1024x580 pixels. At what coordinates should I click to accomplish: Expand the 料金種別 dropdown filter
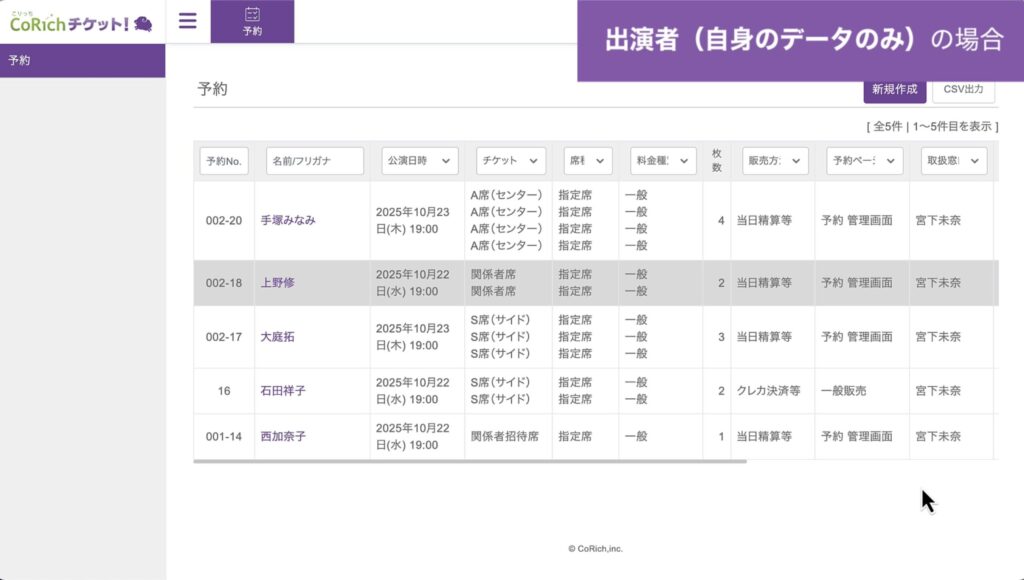[662, 161]
